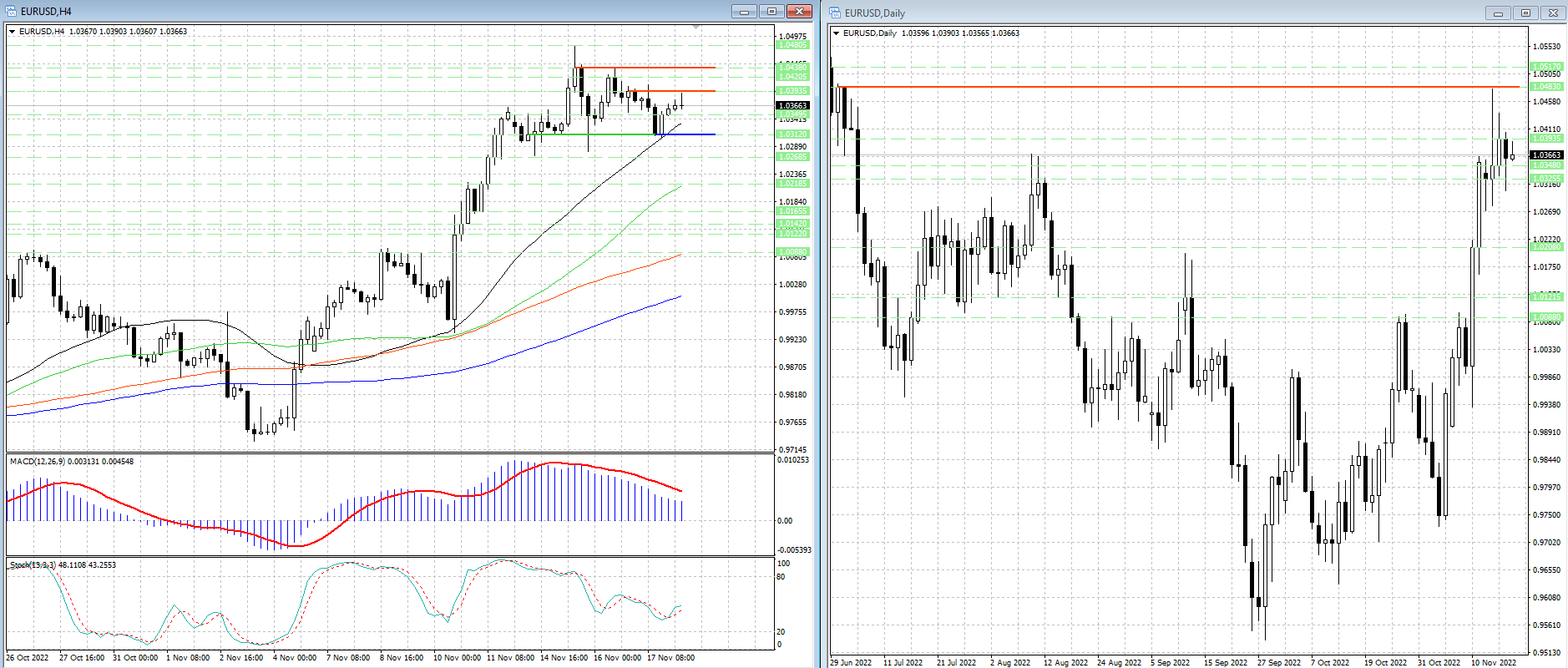The height and width of the screenshot is (668, 1568).
Task: Maximize the EURUSD,Daily chart window
Action: tap(1525, 13)
